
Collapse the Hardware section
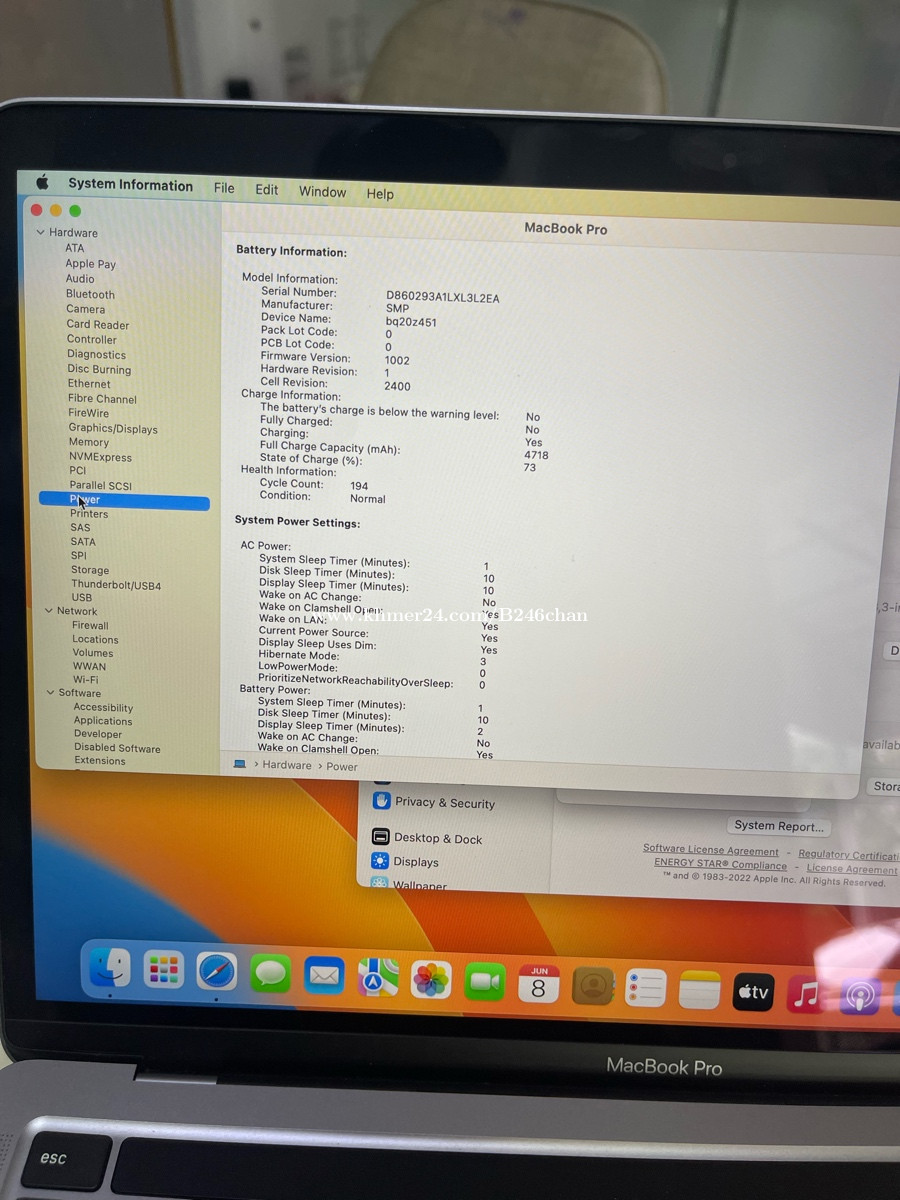41,232
